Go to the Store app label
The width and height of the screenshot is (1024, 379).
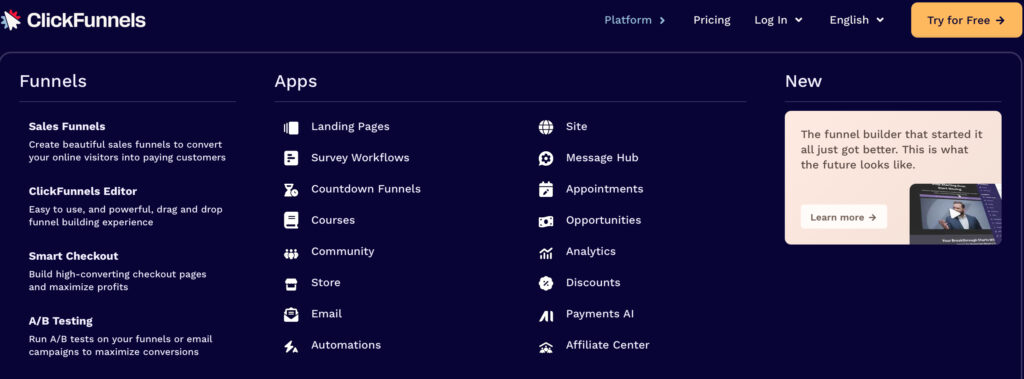click(x=326, y=282)
